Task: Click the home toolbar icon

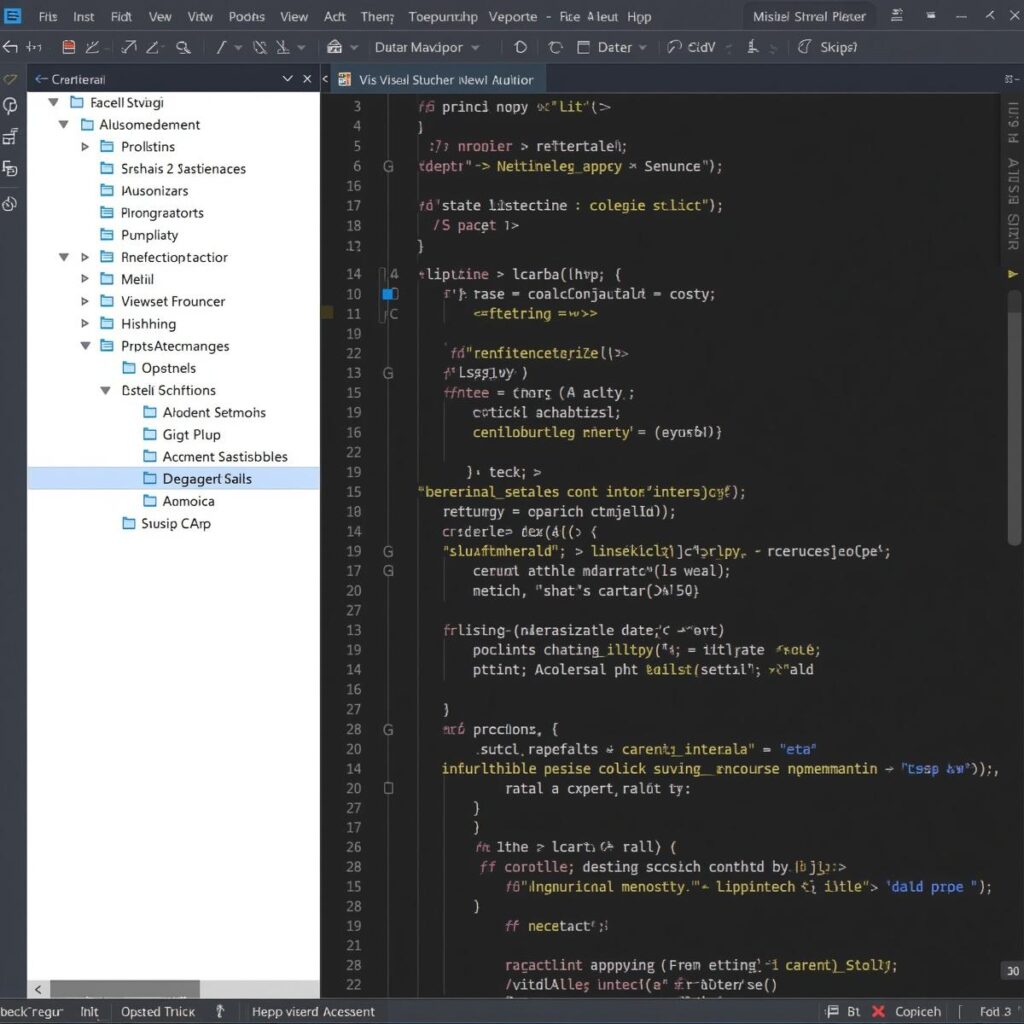Action: (x=334, y=47)
